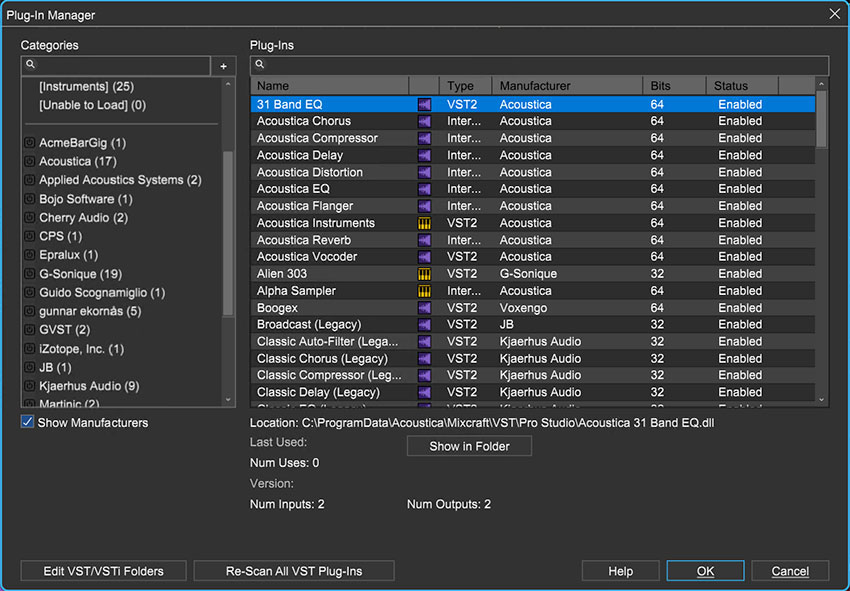Click the 32 bits cell for Broadcast (Legacy)

(x=657, y=324)
